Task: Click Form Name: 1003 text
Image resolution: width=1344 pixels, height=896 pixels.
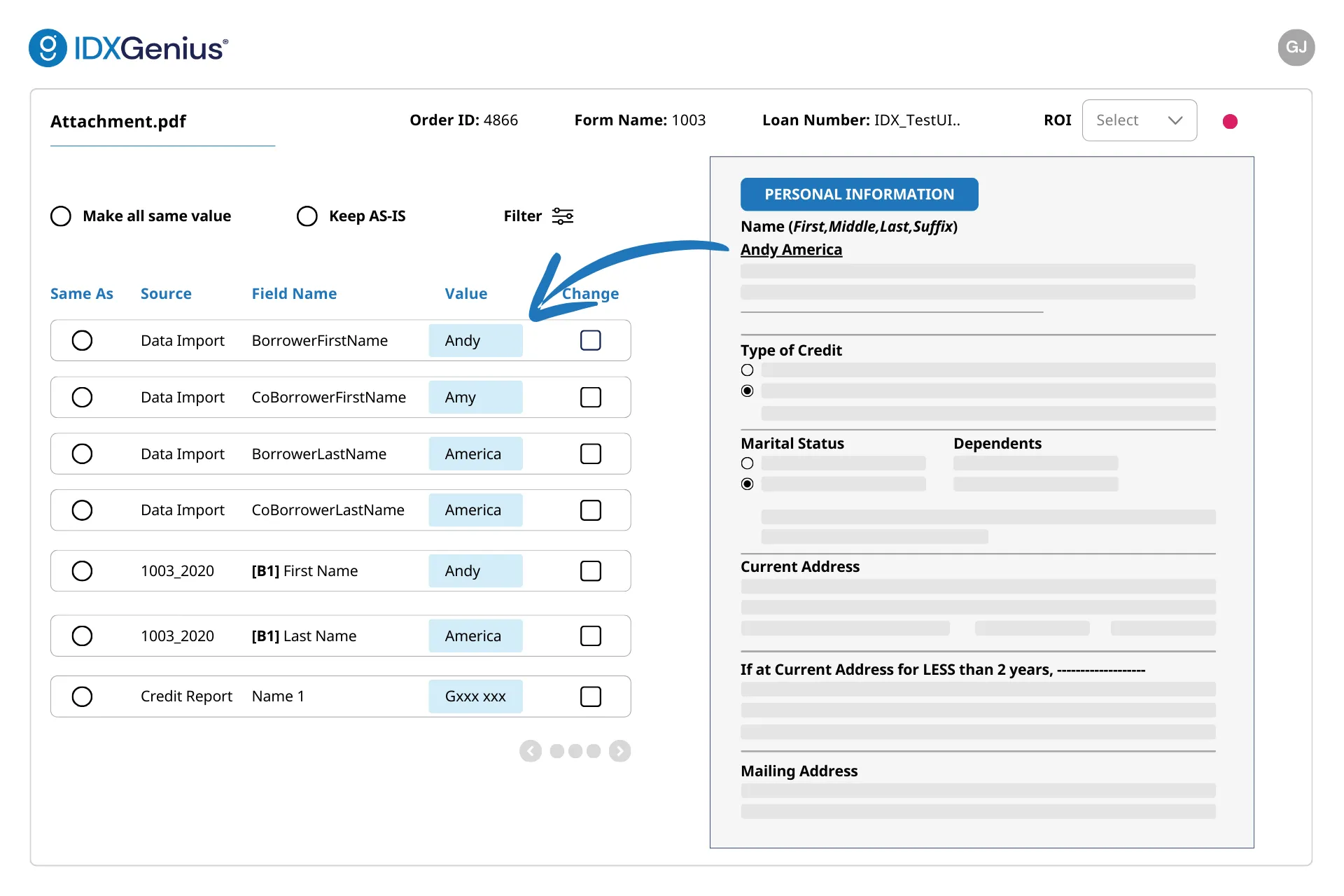Action: coord(640,120)
